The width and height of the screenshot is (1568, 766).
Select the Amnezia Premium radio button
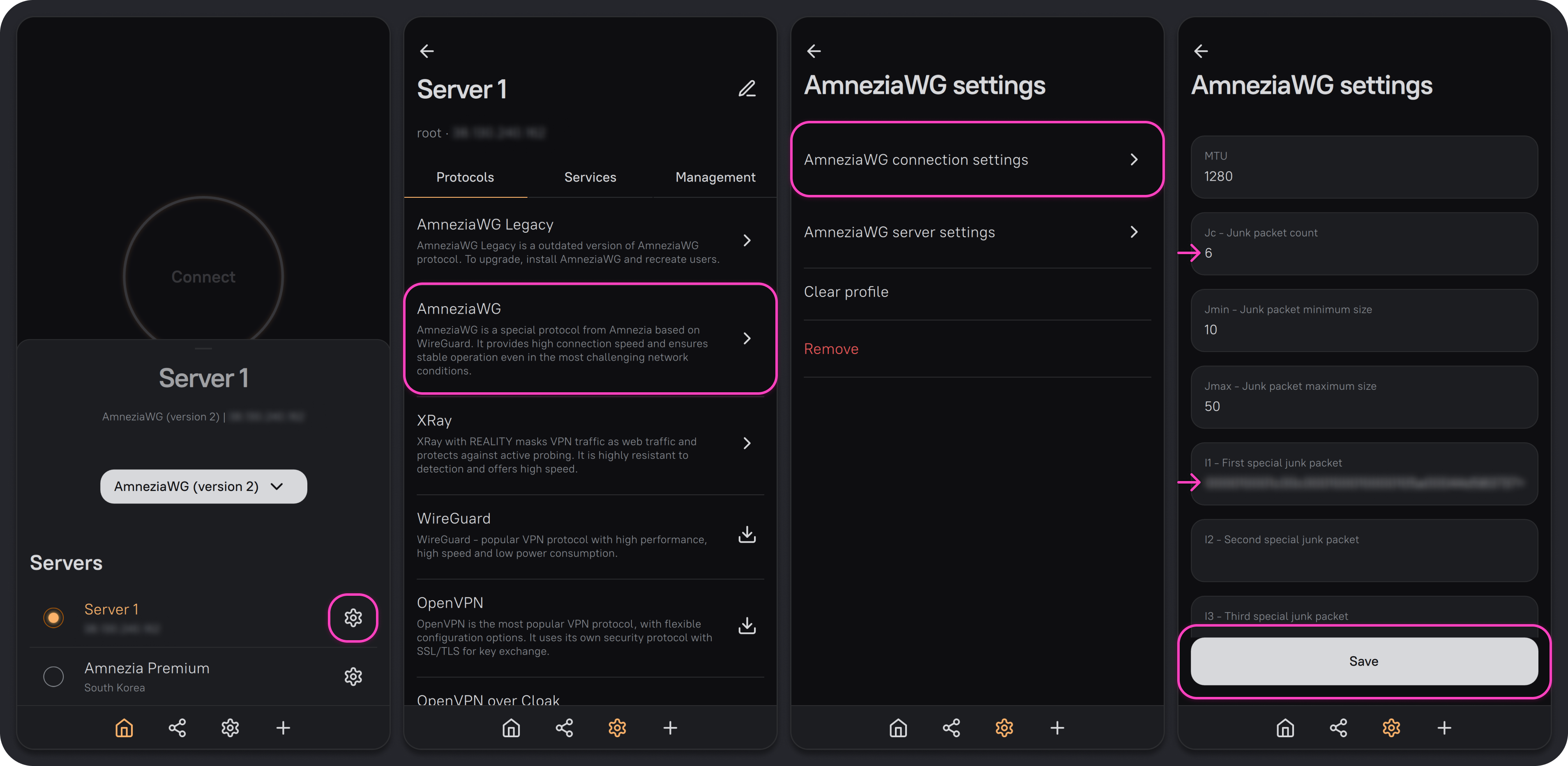pos(53,676)
